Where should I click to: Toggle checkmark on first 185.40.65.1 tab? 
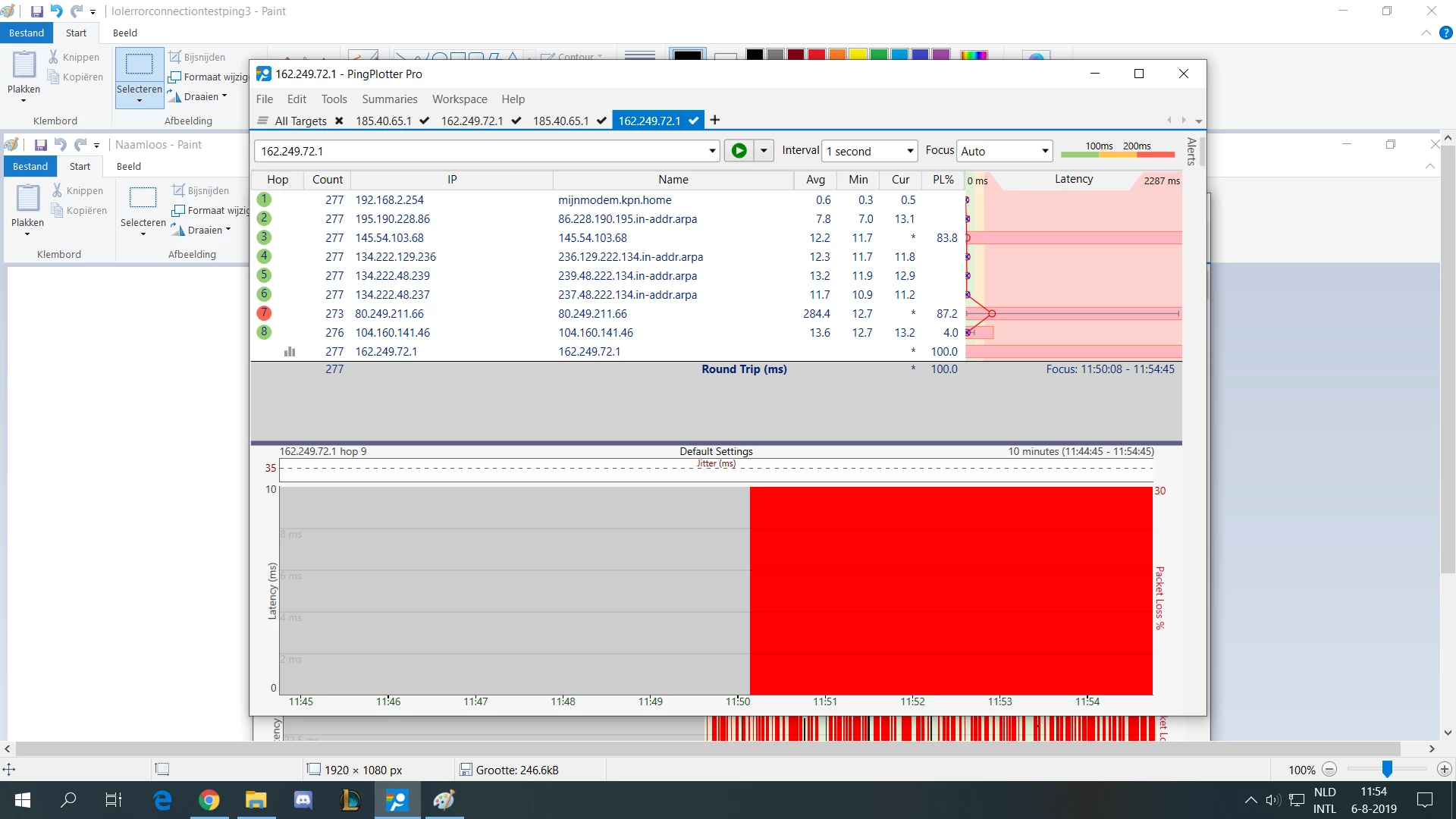point(425,121)
